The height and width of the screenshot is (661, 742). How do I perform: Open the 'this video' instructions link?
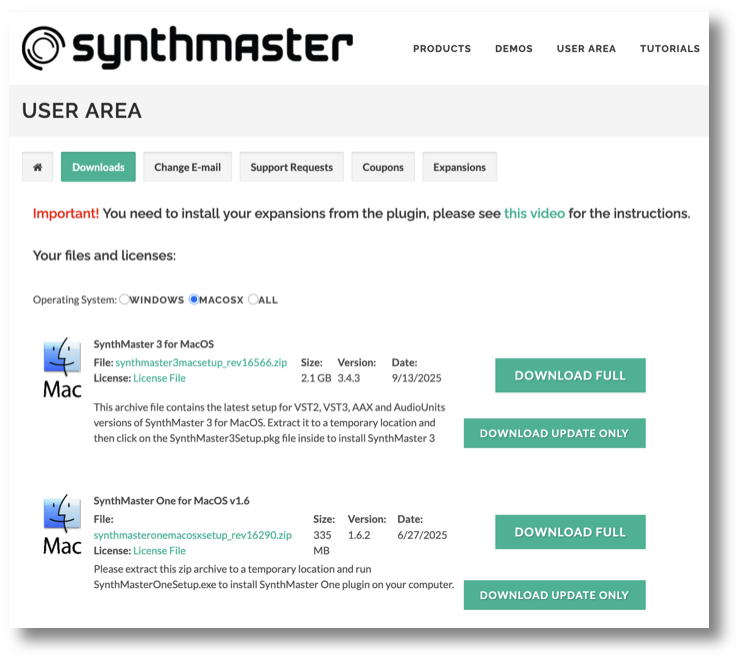pos(534,213)
